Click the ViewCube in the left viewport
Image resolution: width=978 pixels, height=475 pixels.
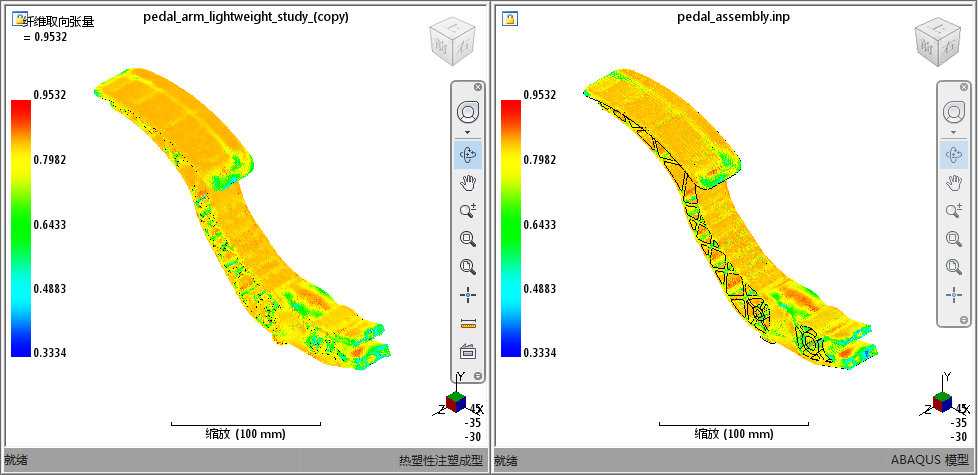click(452, 43)
